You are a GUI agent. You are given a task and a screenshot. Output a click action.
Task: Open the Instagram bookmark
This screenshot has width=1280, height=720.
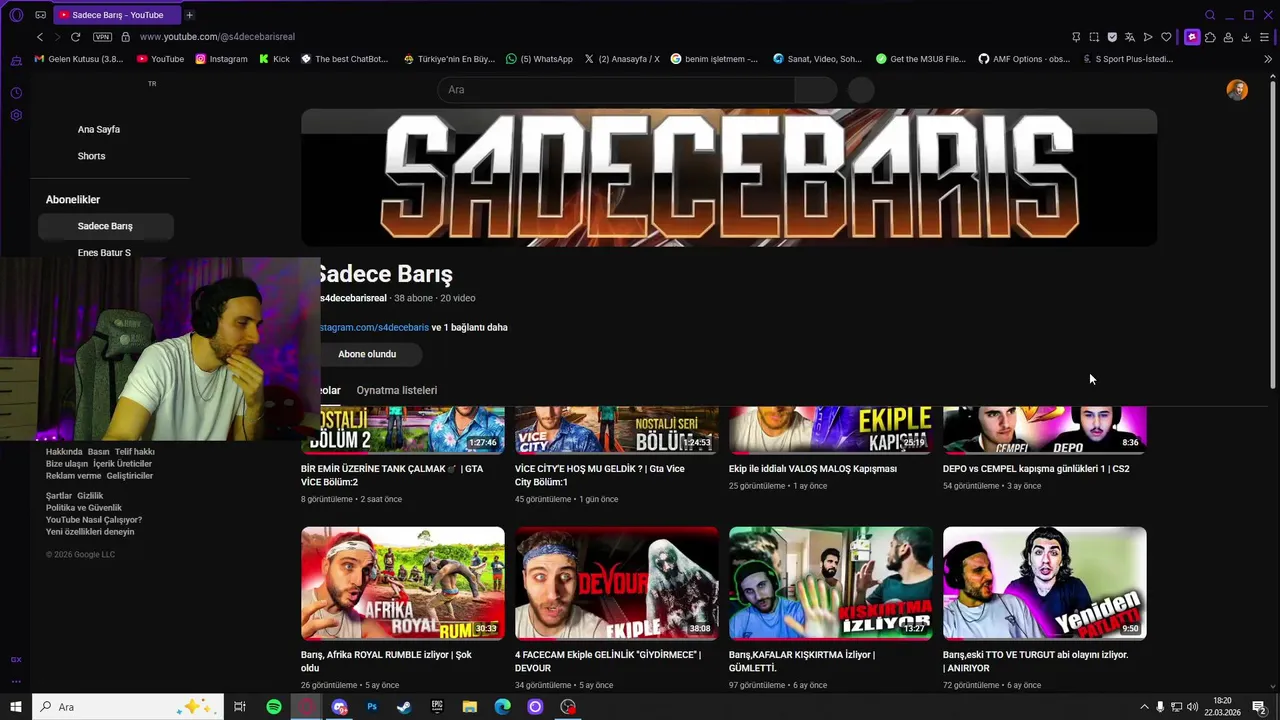(x=221, y=59)
